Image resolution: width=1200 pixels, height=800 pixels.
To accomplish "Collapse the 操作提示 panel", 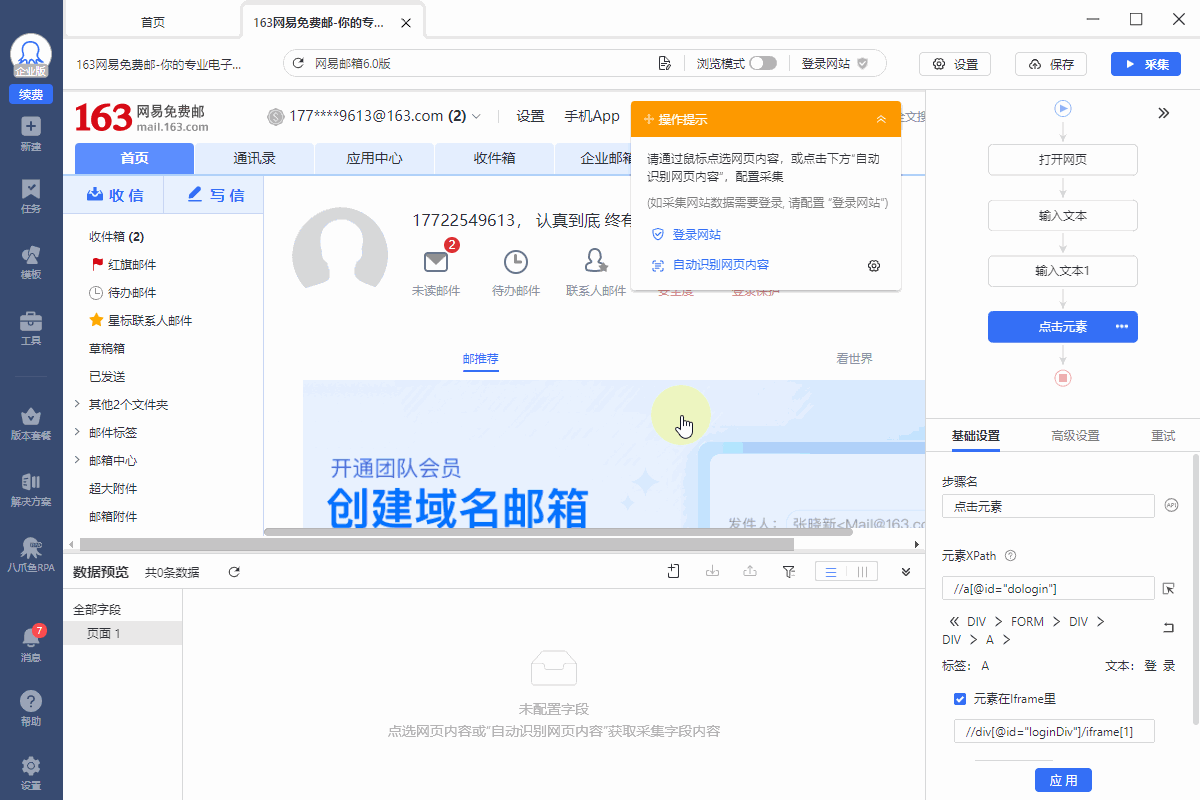I will coord(881,119).
